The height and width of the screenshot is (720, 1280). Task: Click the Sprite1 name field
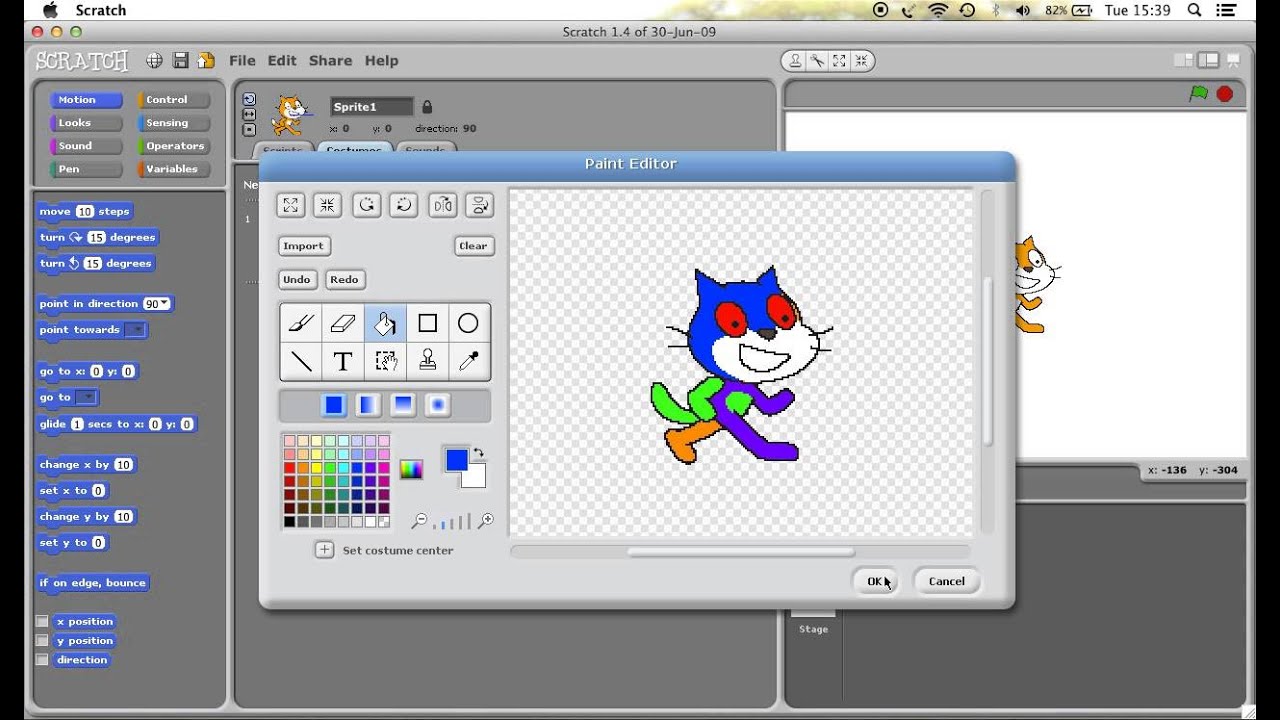(371, 107)
